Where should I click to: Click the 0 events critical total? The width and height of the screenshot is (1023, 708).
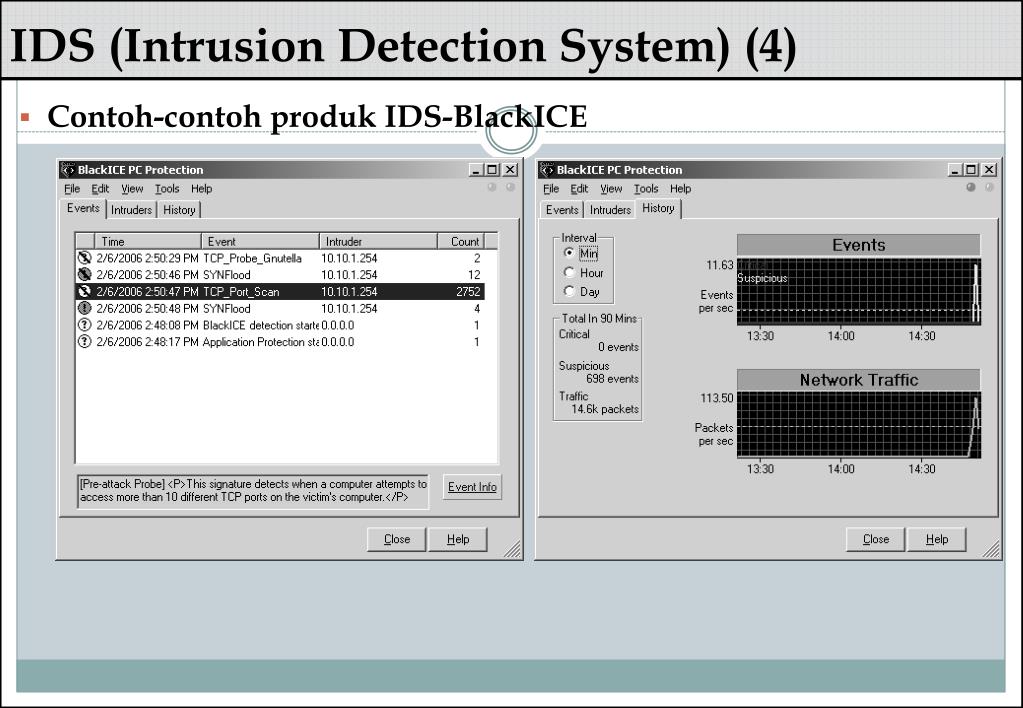click(x=618, y=347)
